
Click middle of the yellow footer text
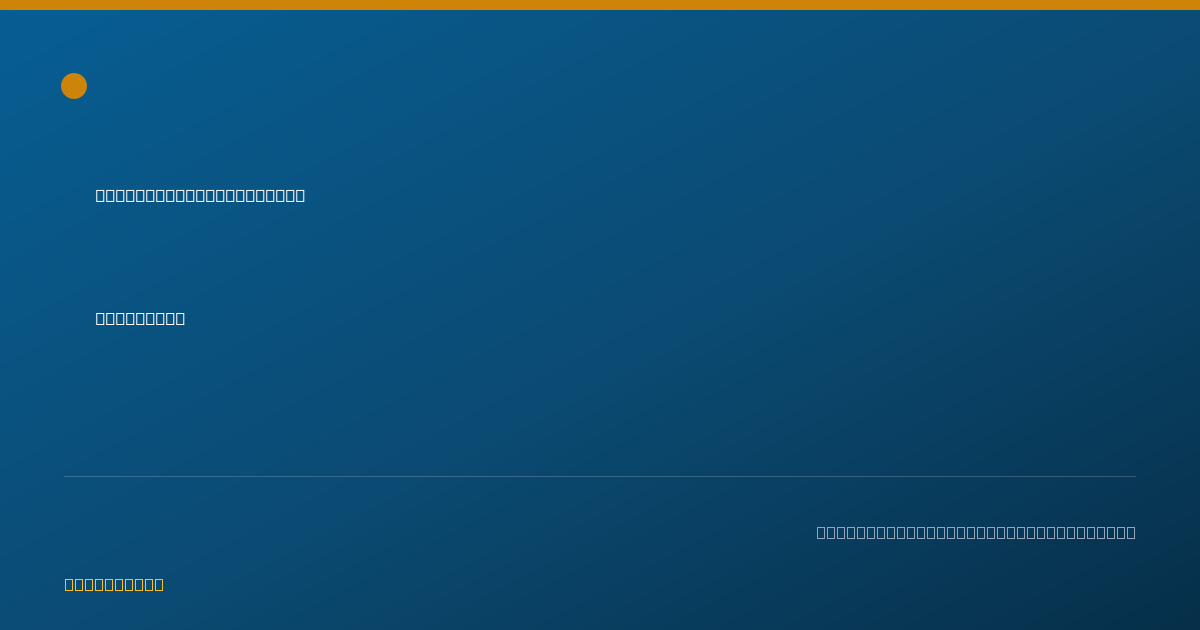click(x=114, y=584)
